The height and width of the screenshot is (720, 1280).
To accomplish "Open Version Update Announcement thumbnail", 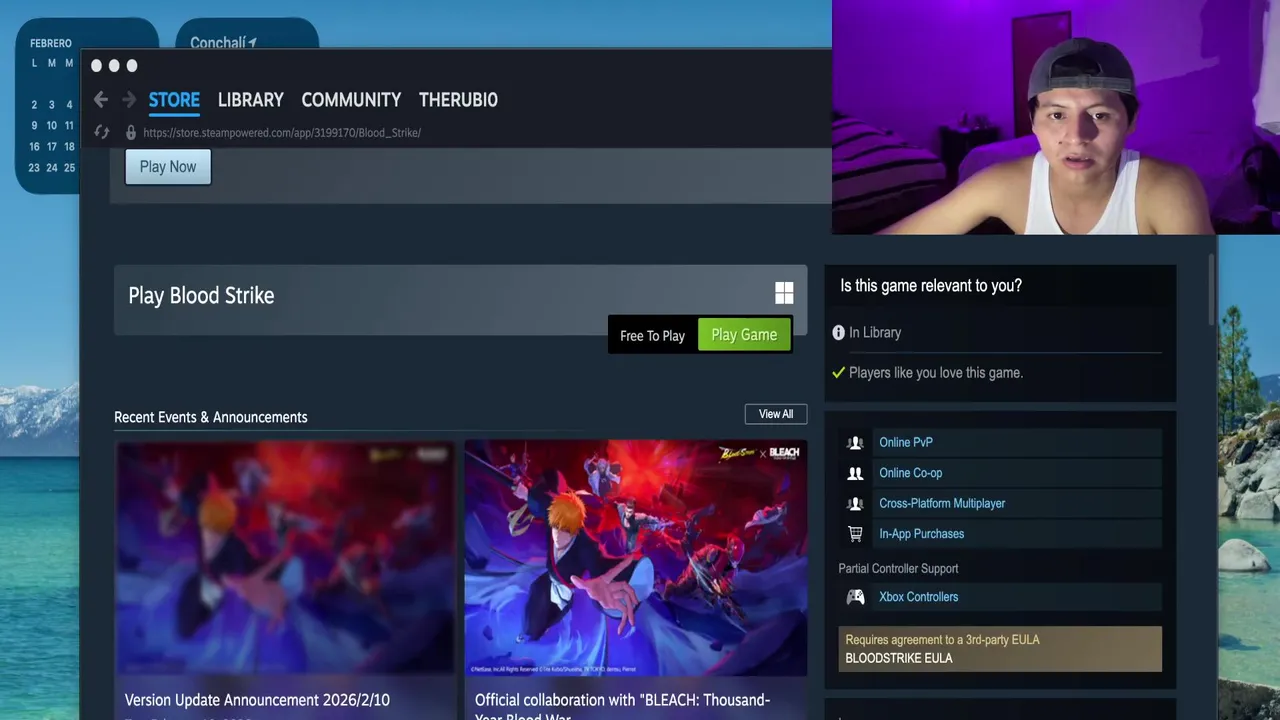I will pos(285,558).
